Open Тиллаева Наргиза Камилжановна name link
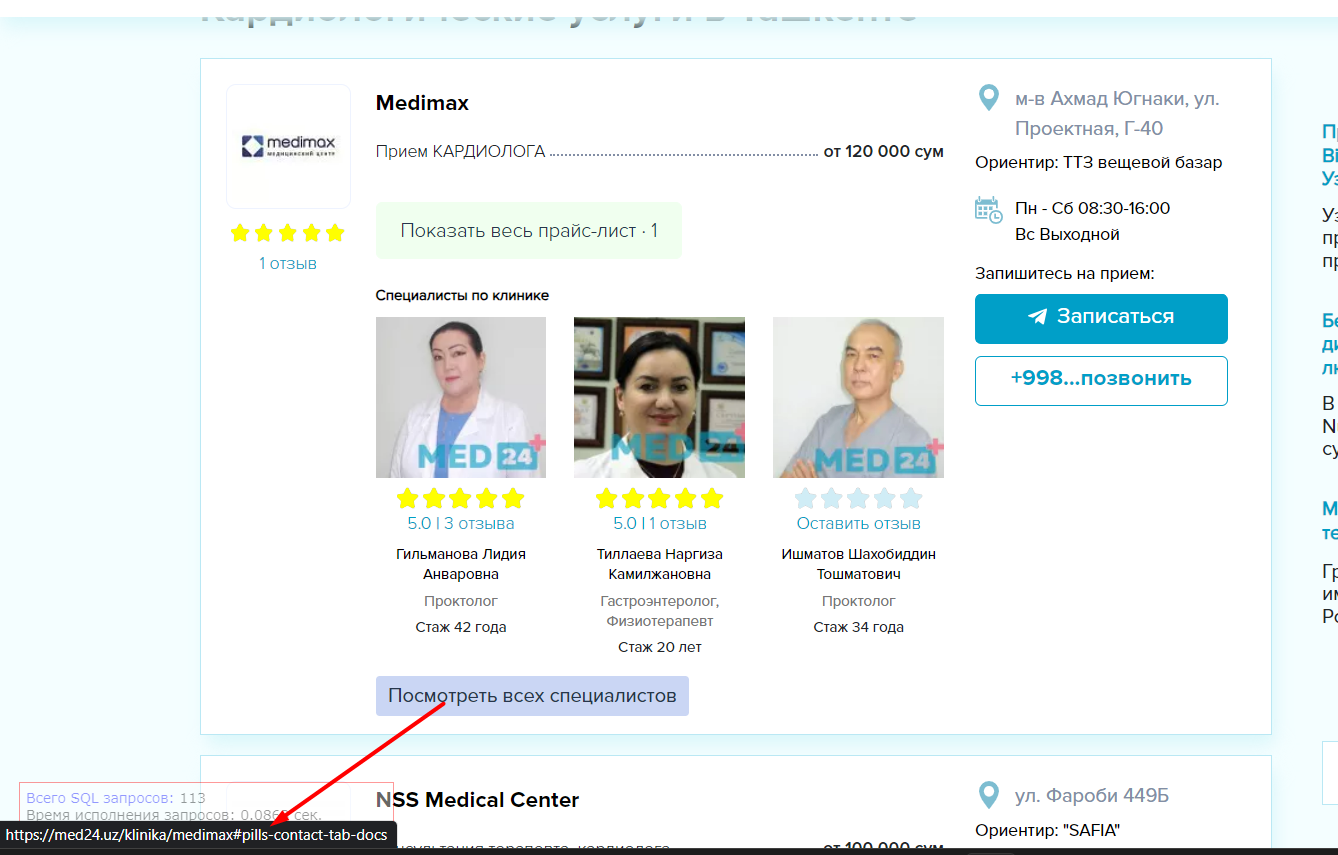Viewport: 1338px width, 855px height. pos(660,564)
